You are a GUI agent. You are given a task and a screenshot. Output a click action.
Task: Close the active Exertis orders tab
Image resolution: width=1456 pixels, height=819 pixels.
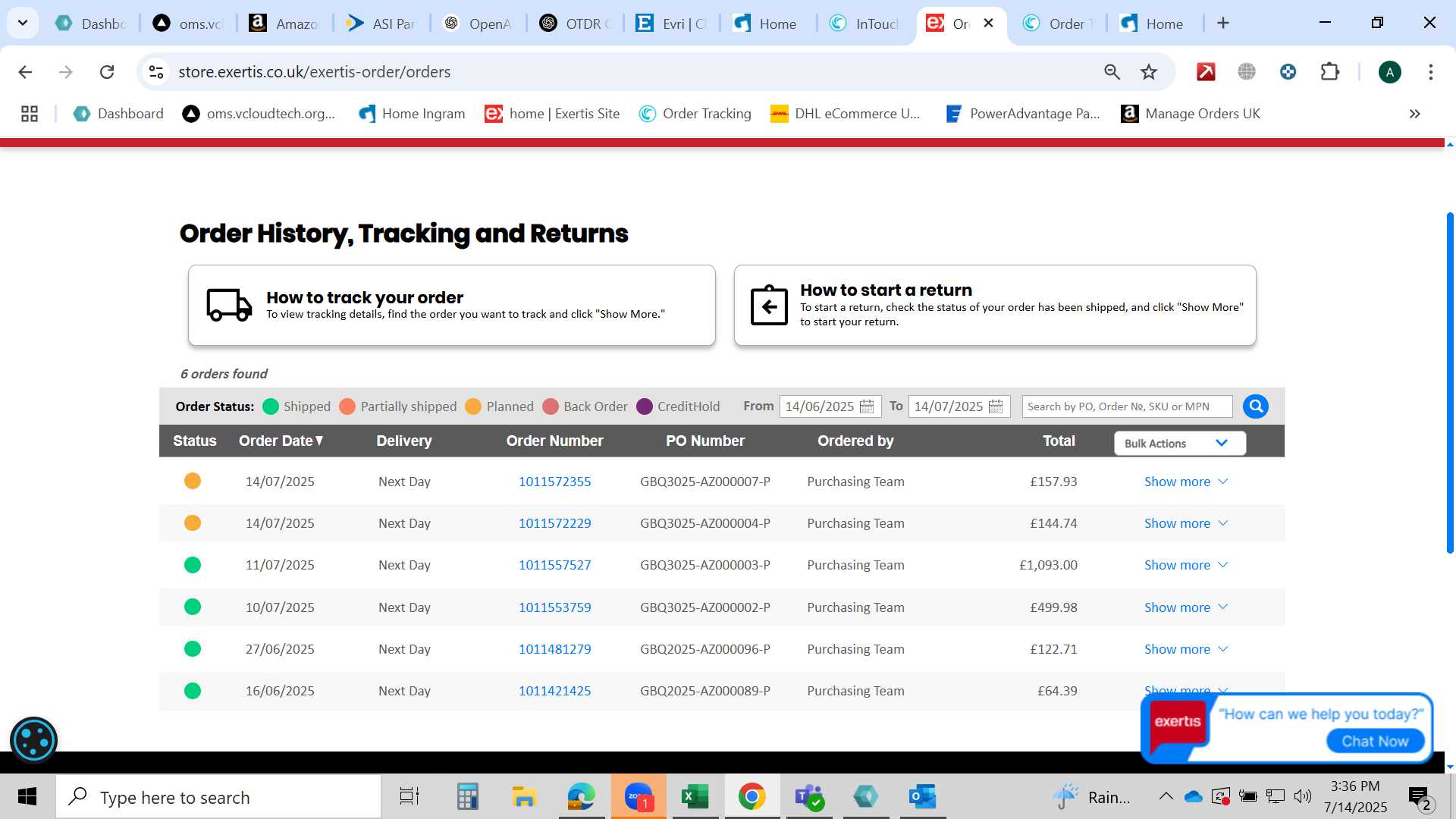(988, 24)
